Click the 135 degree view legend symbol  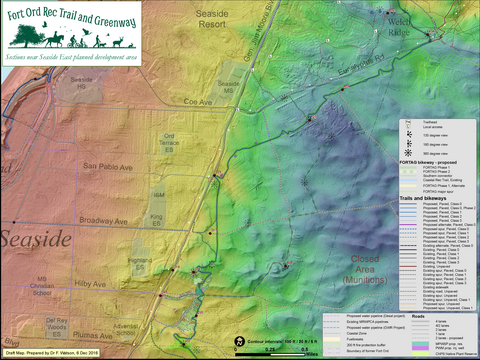tap(409, 135)
